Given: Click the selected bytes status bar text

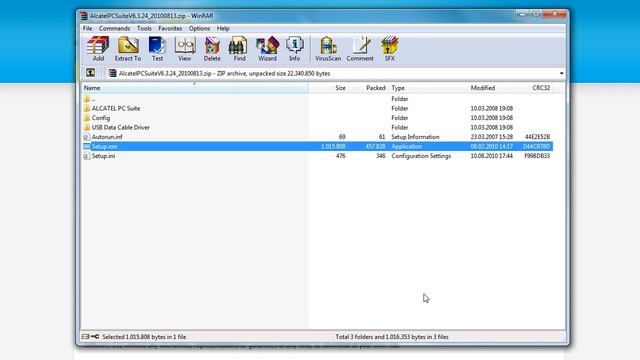Looking at the screenshot, I should click(x=144, y=337).
